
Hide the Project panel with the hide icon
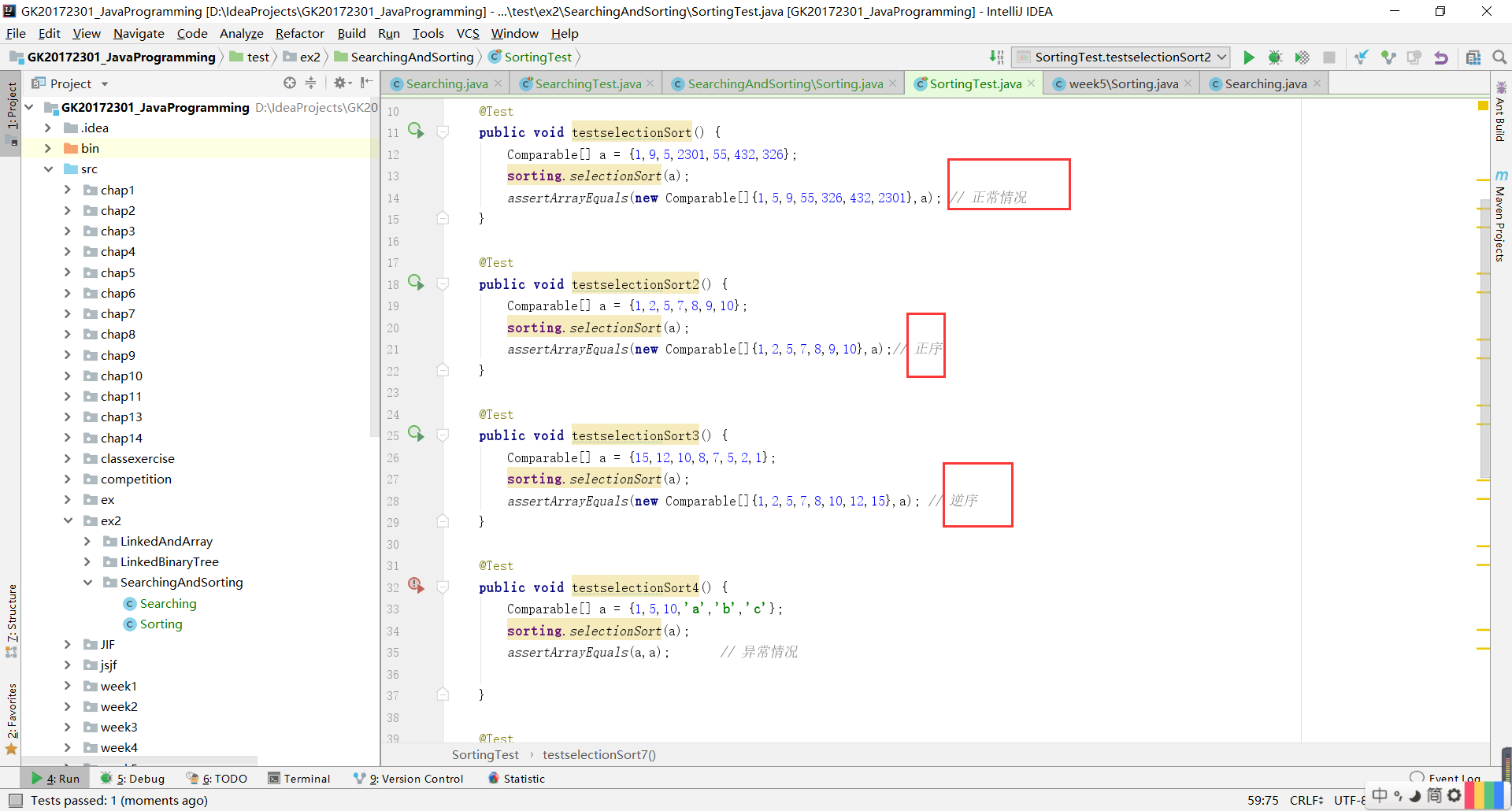[x=366, y=83]
